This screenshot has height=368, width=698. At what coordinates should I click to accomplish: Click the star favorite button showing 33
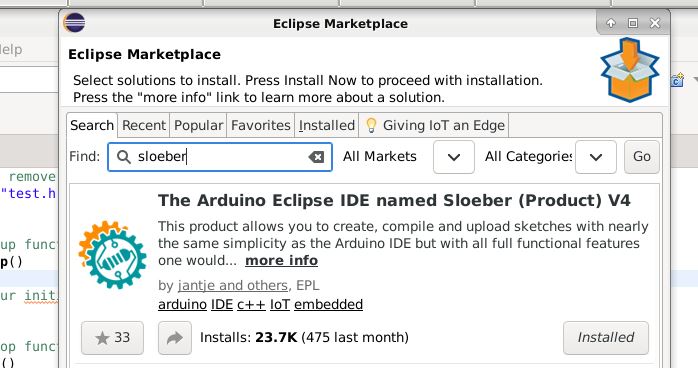point(112,338)
